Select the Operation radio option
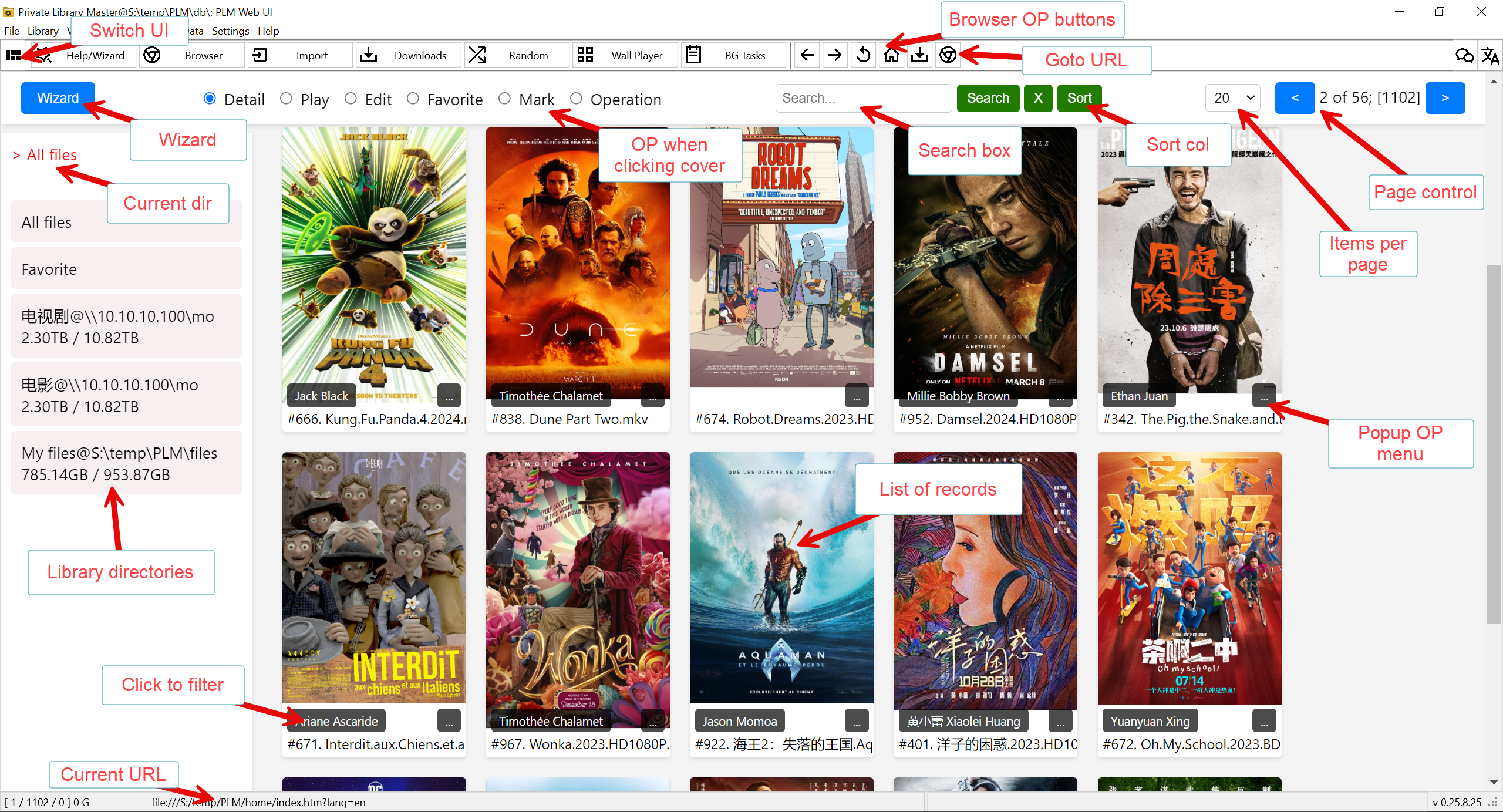Image resolution: width=1503 pixels, height=812 pixels. point(576,99)
